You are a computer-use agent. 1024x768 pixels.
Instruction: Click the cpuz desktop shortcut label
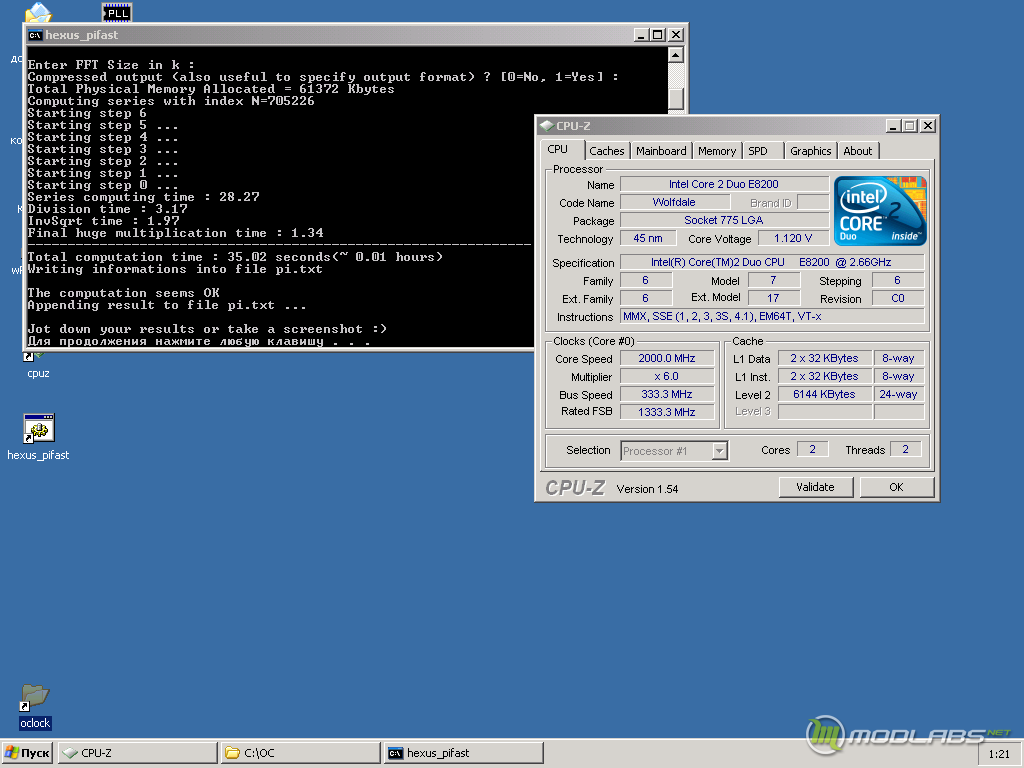tap(38, 373)
